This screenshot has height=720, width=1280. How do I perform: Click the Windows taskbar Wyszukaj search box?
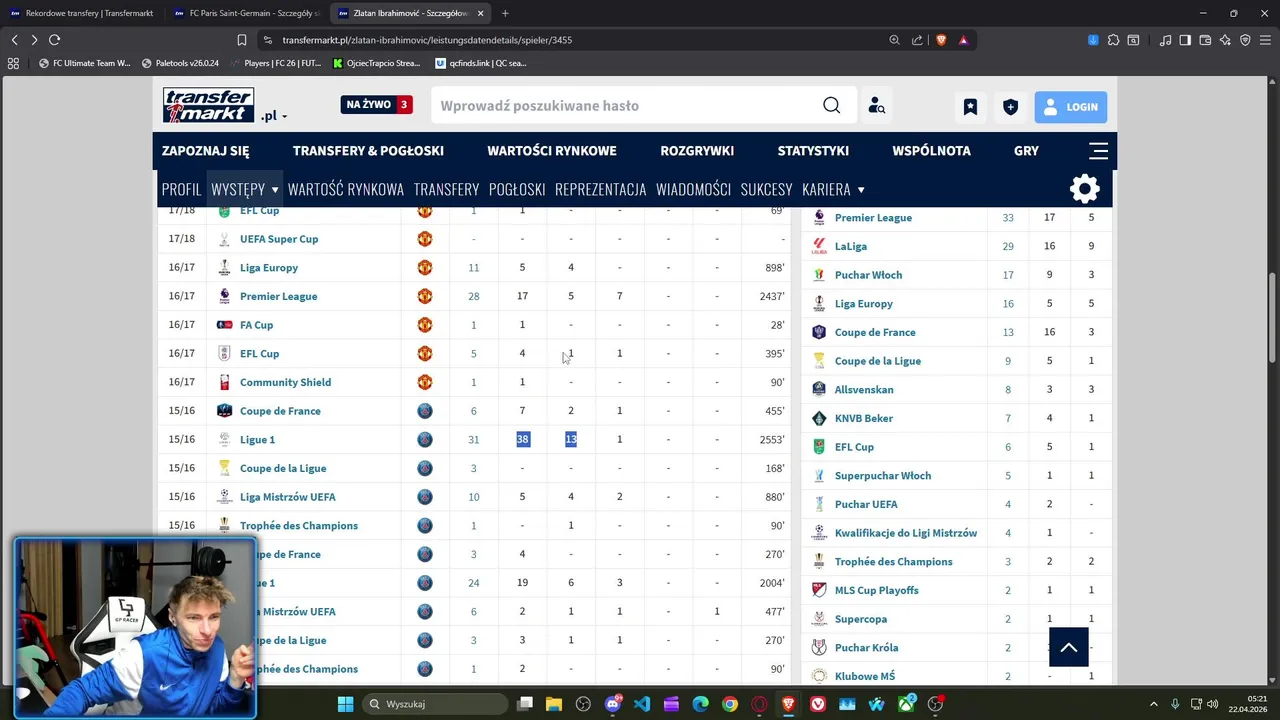434,704
